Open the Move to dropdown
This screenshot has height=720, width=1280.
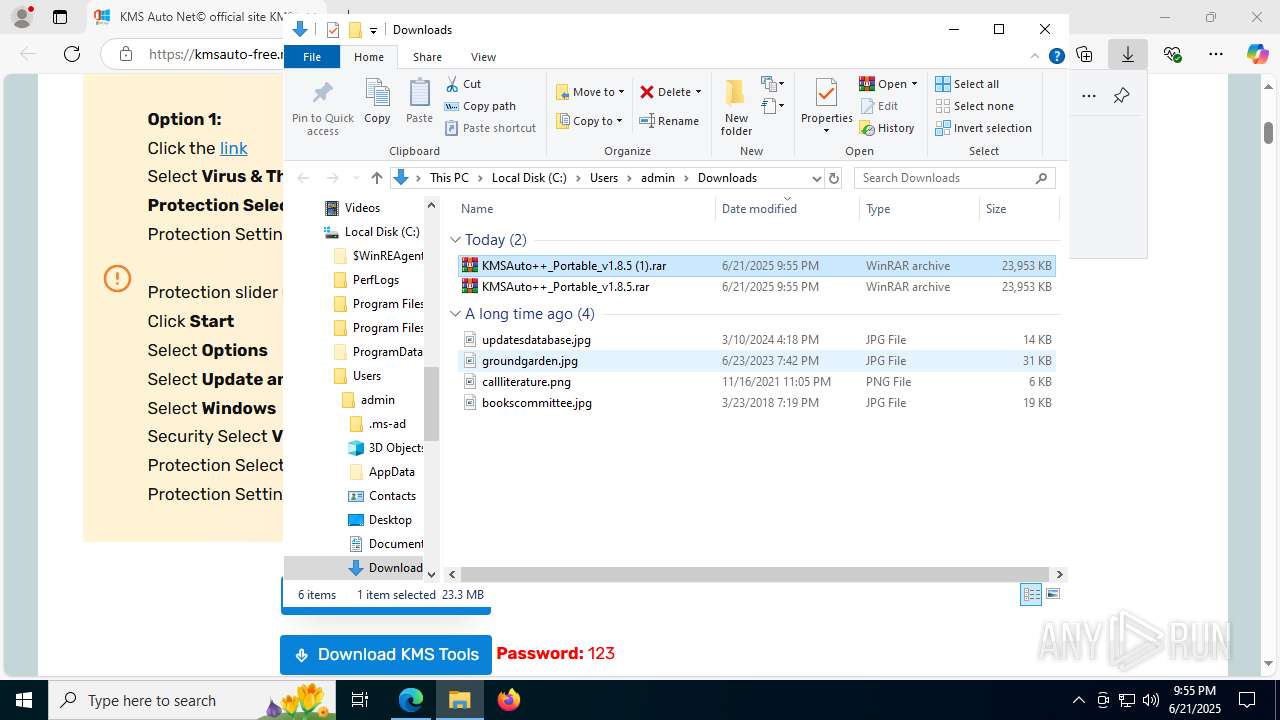click(x=590, y=92)
